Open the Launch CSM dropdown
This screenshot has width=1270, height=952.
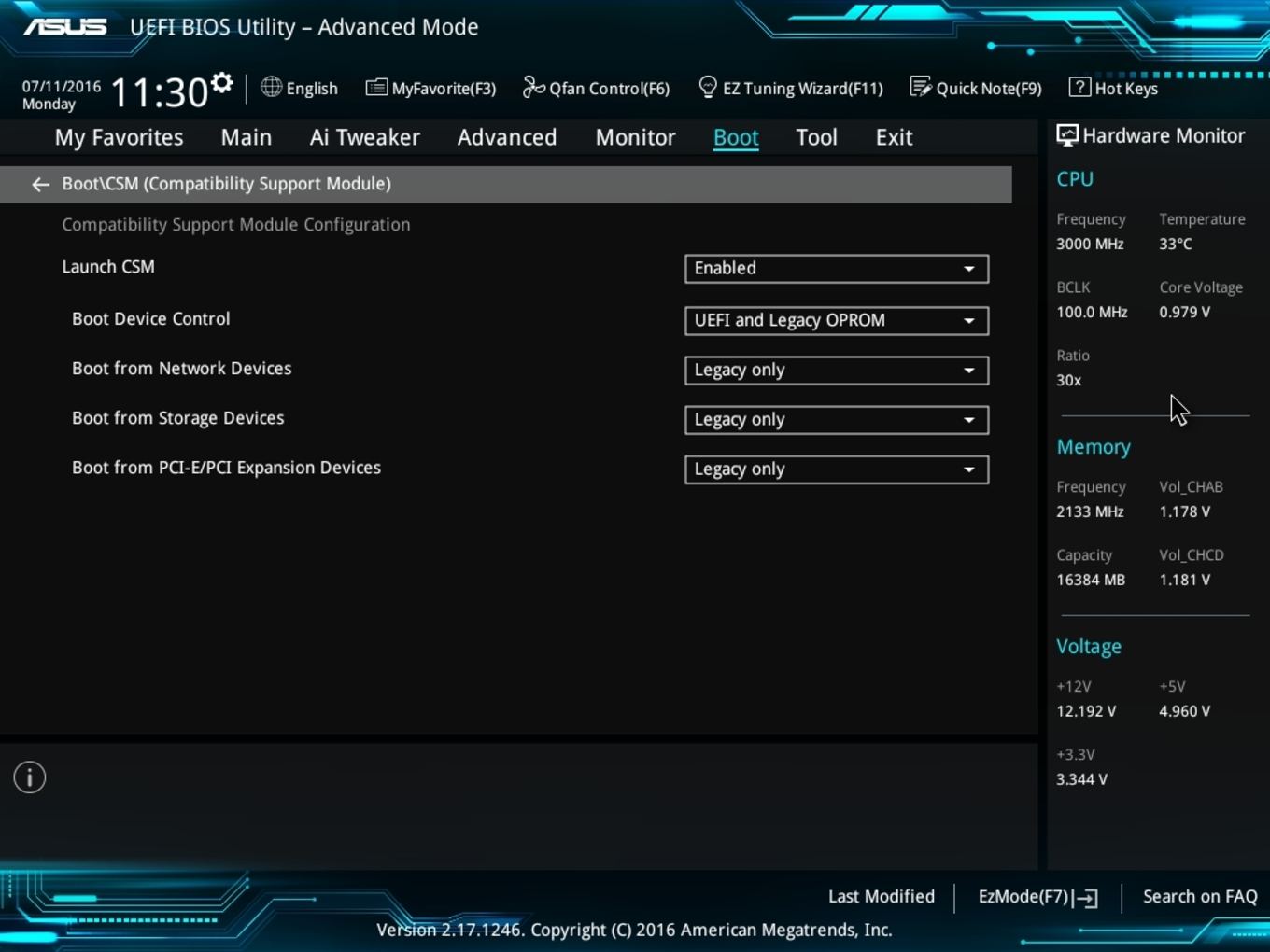pyautogui.click(x=837, y=269)
